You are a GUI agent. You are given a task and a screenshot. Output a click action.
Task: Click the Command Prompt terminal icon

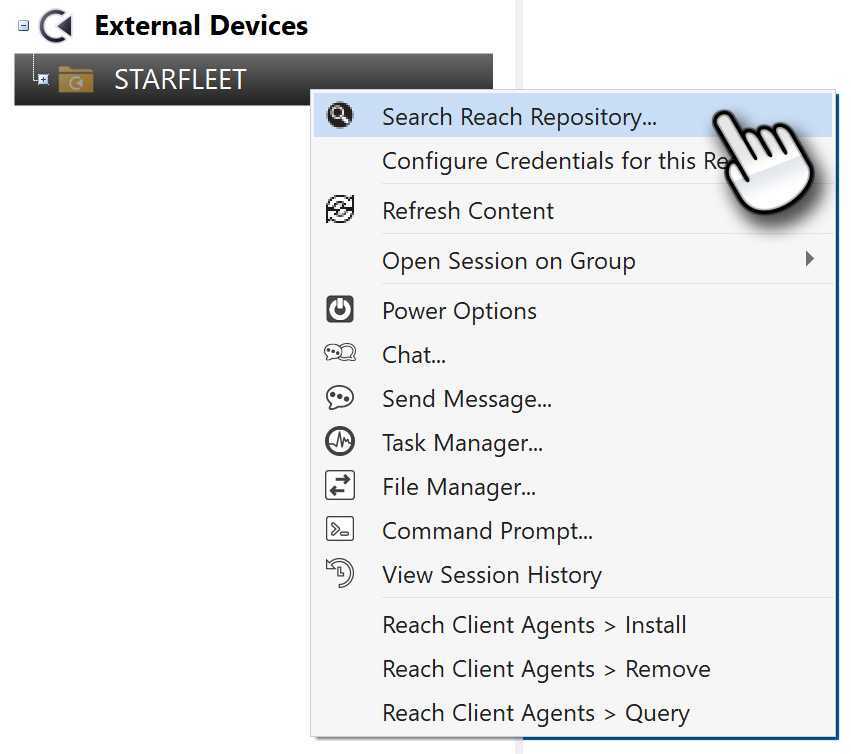[340, 530]
